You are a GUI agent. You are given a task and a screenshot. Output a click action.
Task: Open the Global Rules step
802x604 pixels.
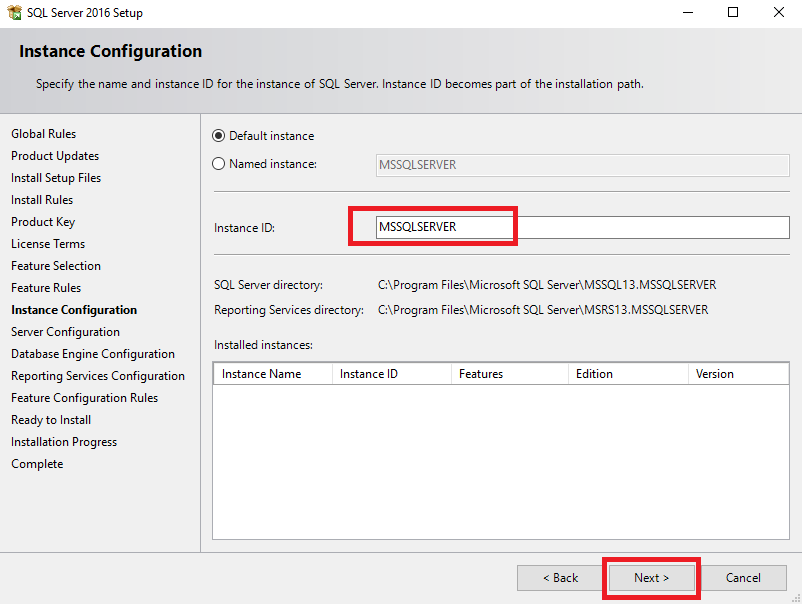click(x=43, y=134)
